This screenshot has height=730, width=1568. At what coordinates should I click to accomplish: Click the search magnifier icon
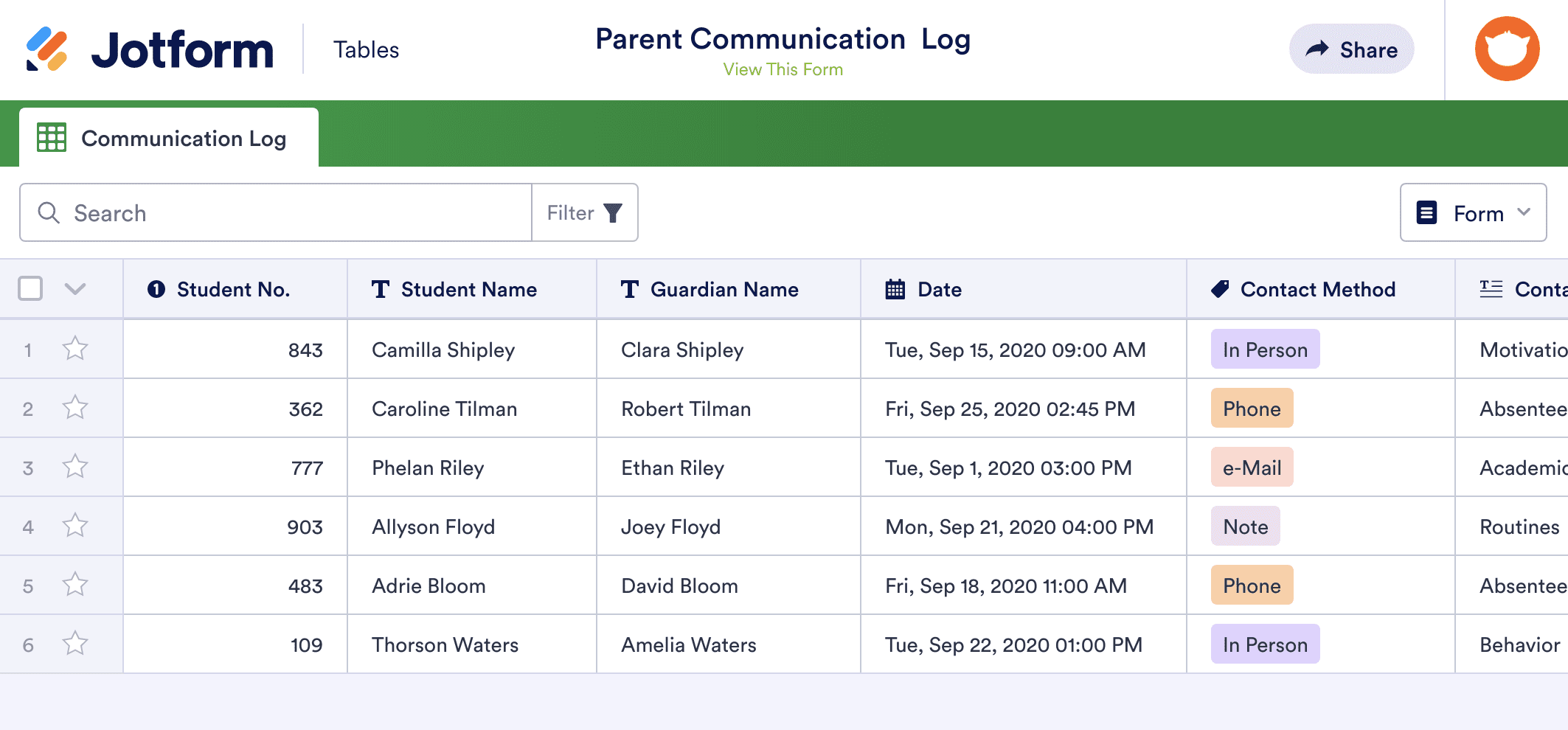[x=49, y=213]
